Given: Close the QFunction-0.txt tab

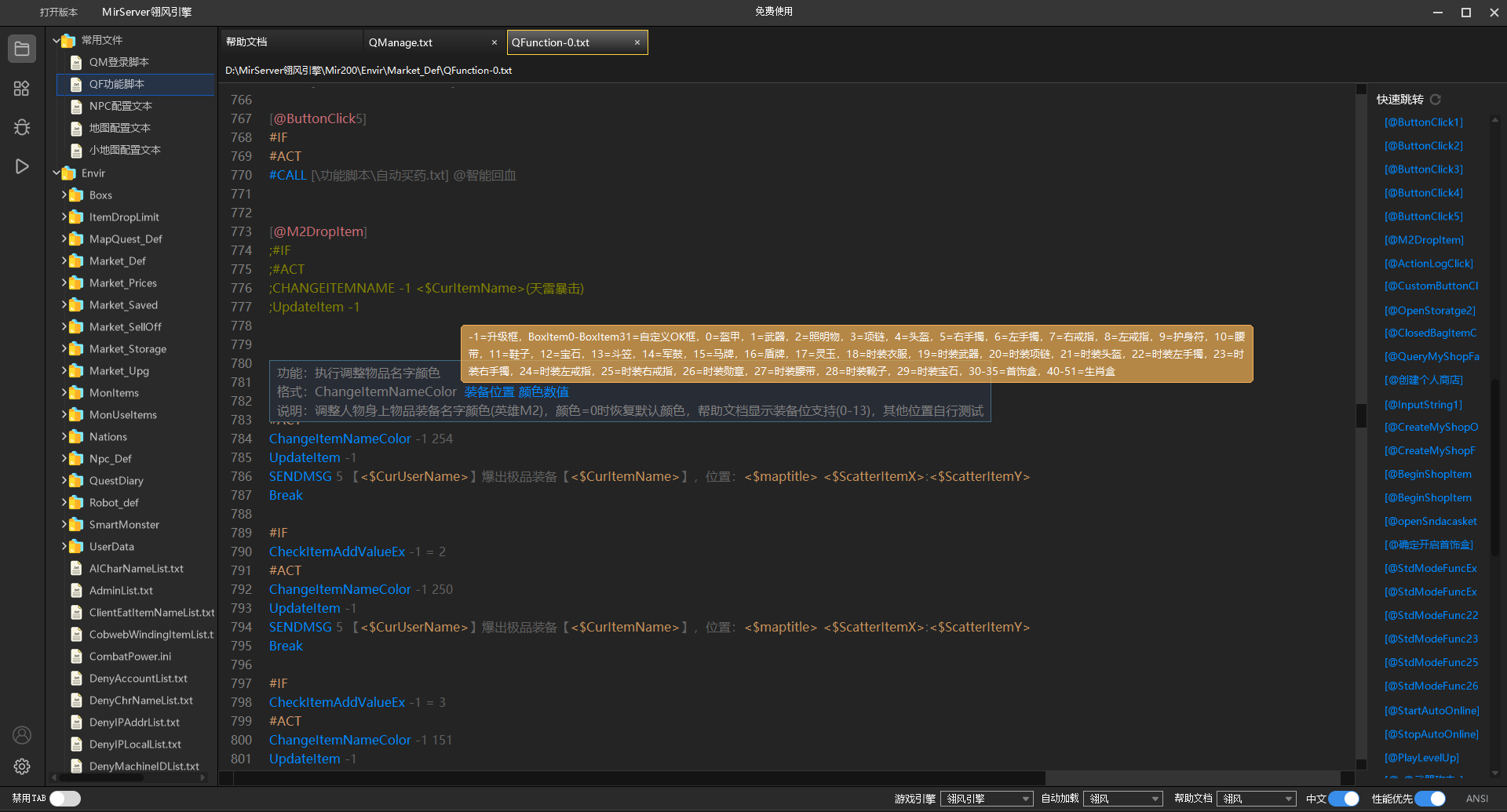Looking at the screenshot, I should [x=637, y=42].
